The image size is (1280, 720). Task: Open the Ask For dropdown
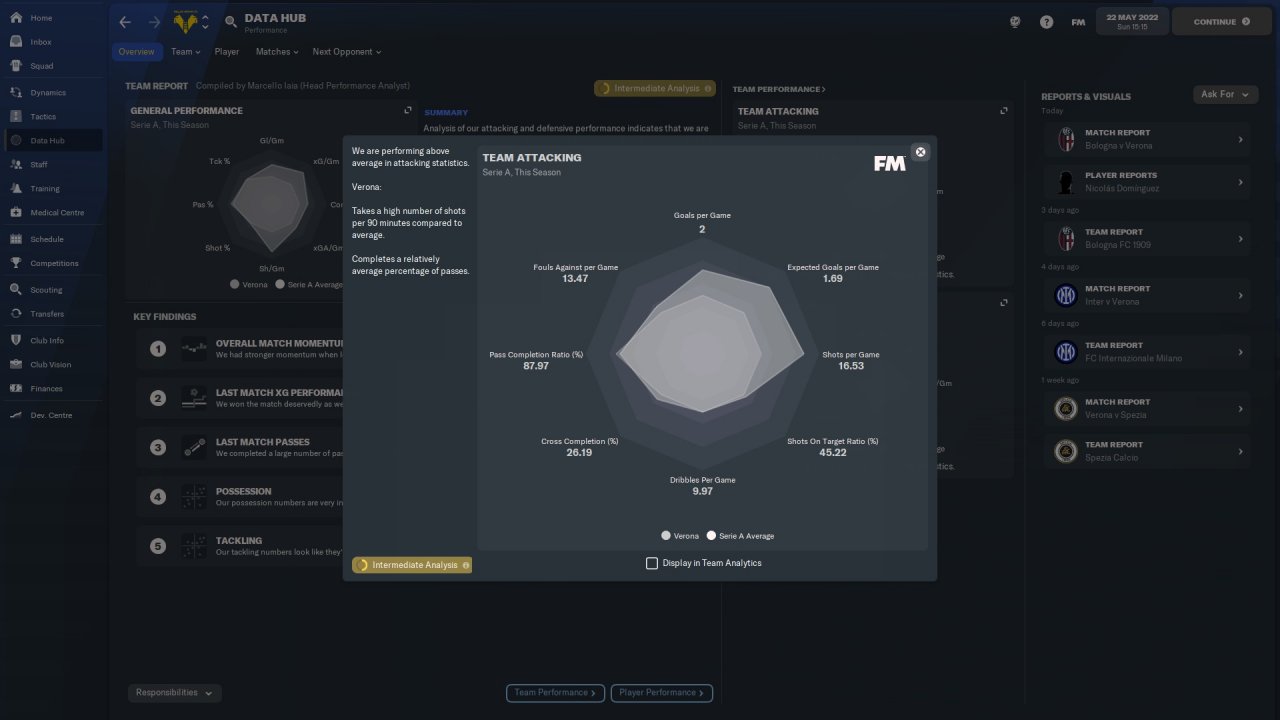[1225, 94]
